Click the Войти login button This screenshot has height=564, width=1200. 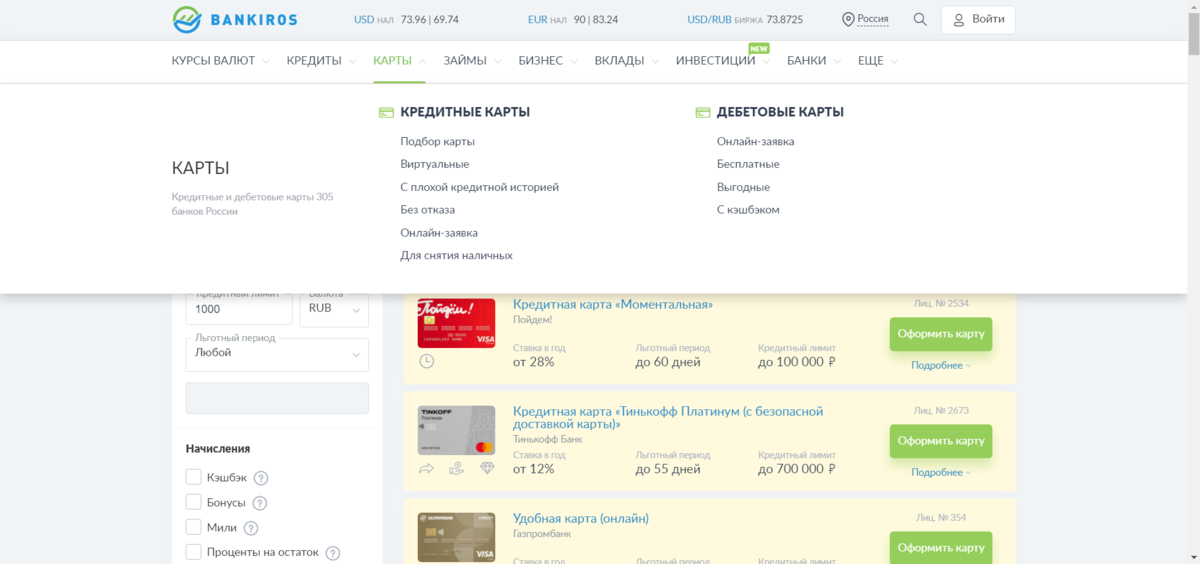tap(978, 19)
